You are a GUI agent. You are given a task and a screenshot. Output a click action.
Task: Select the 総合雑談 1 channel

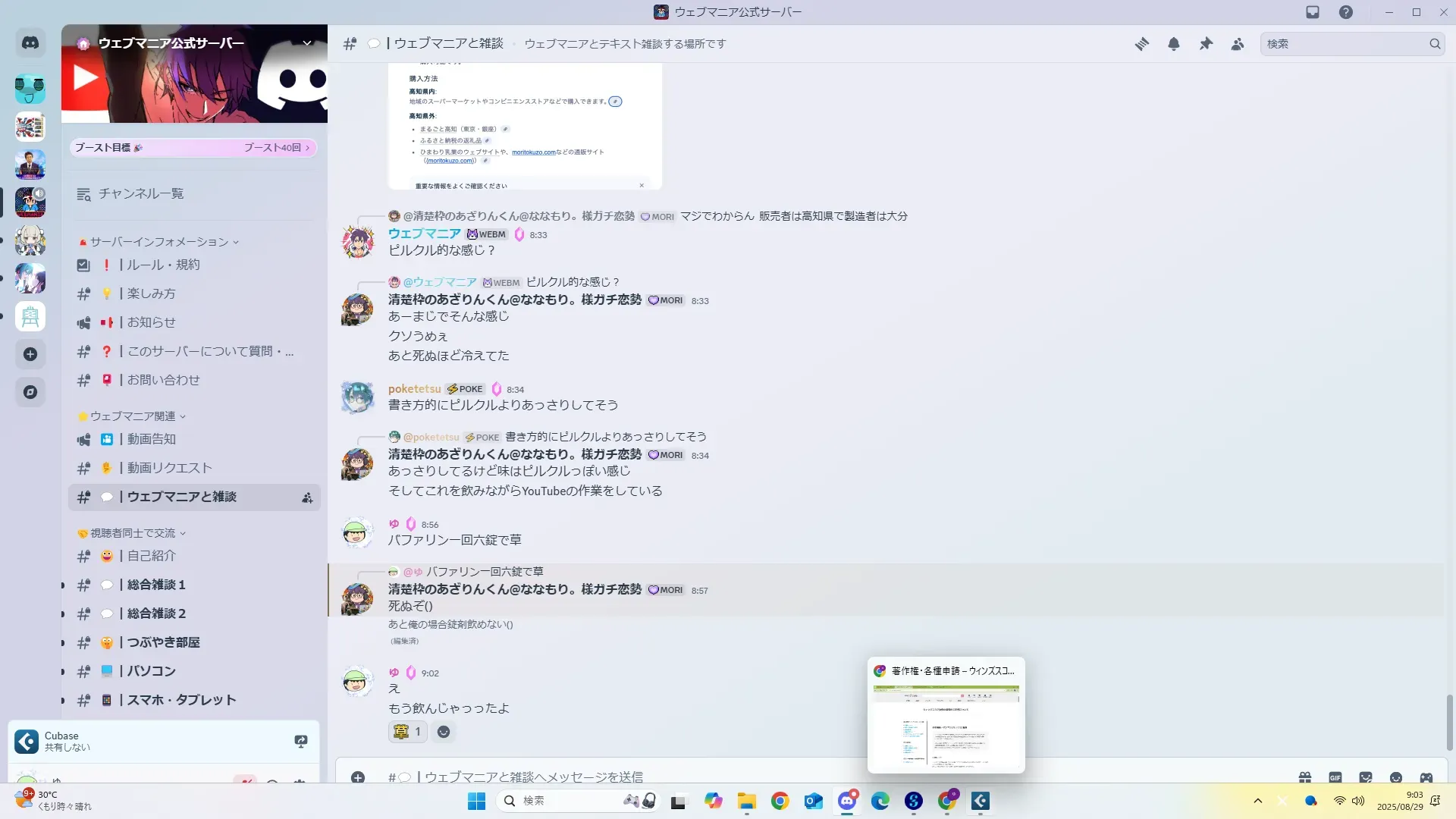tap(156, 585)
